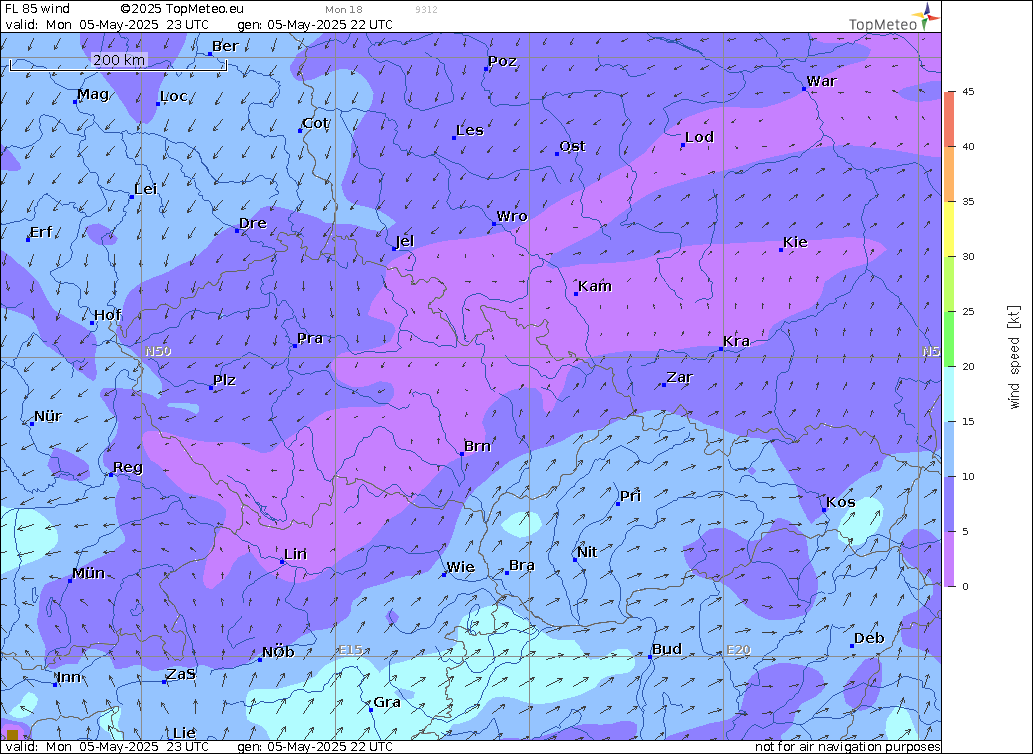Click the Kra city label

(737, 341)
